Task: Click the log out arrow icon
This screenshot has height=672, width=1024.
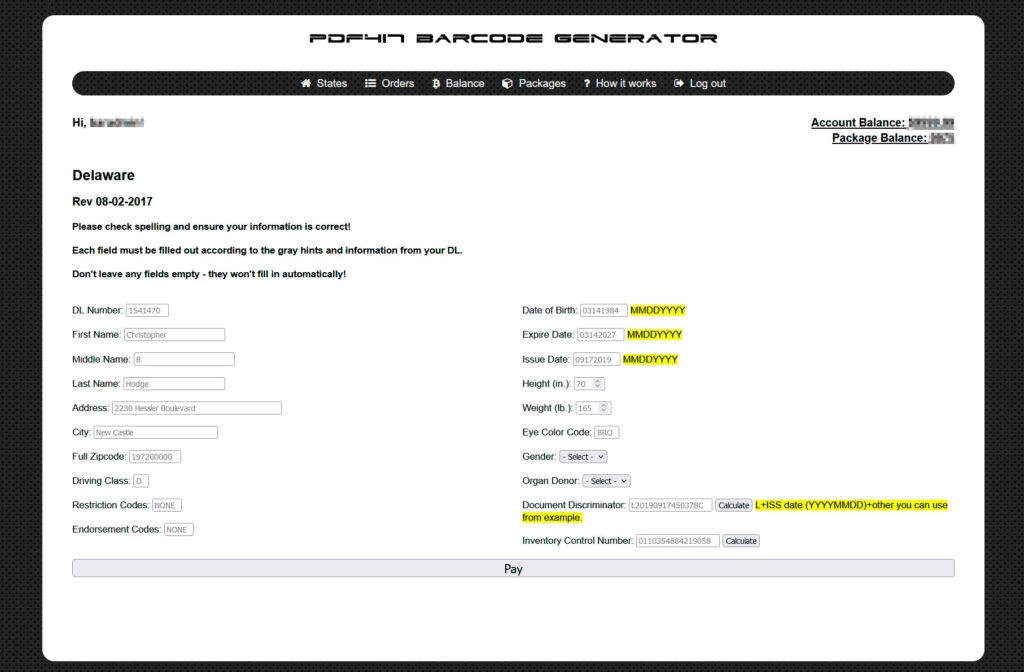Action: (x=678, y=83)
